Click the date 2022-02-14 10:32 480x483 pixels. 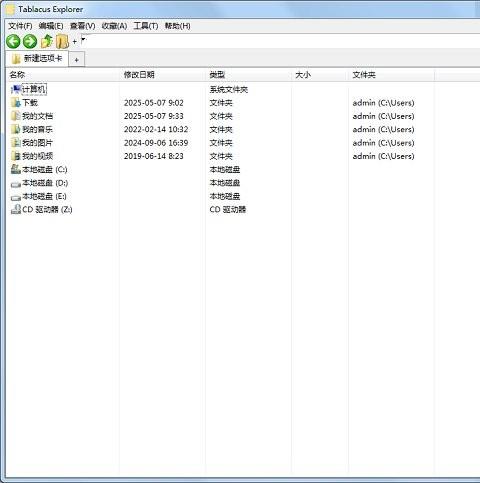156,129
